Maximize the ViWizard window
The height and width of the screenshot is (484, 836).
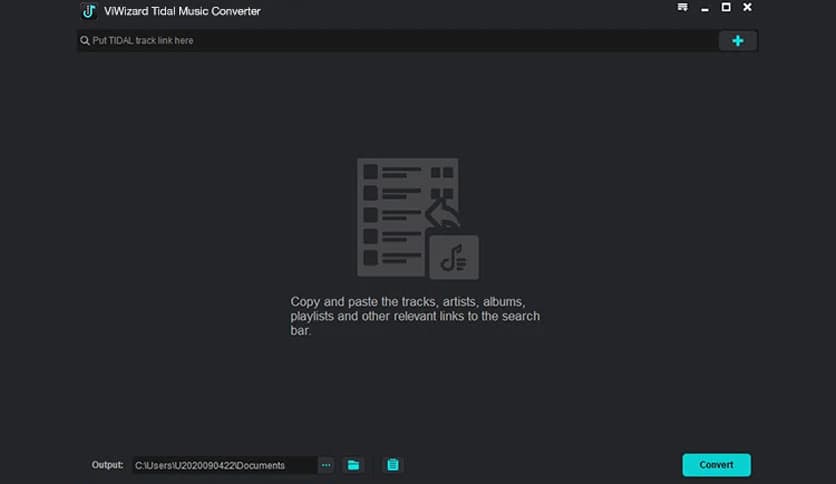[x=726, y=7]
